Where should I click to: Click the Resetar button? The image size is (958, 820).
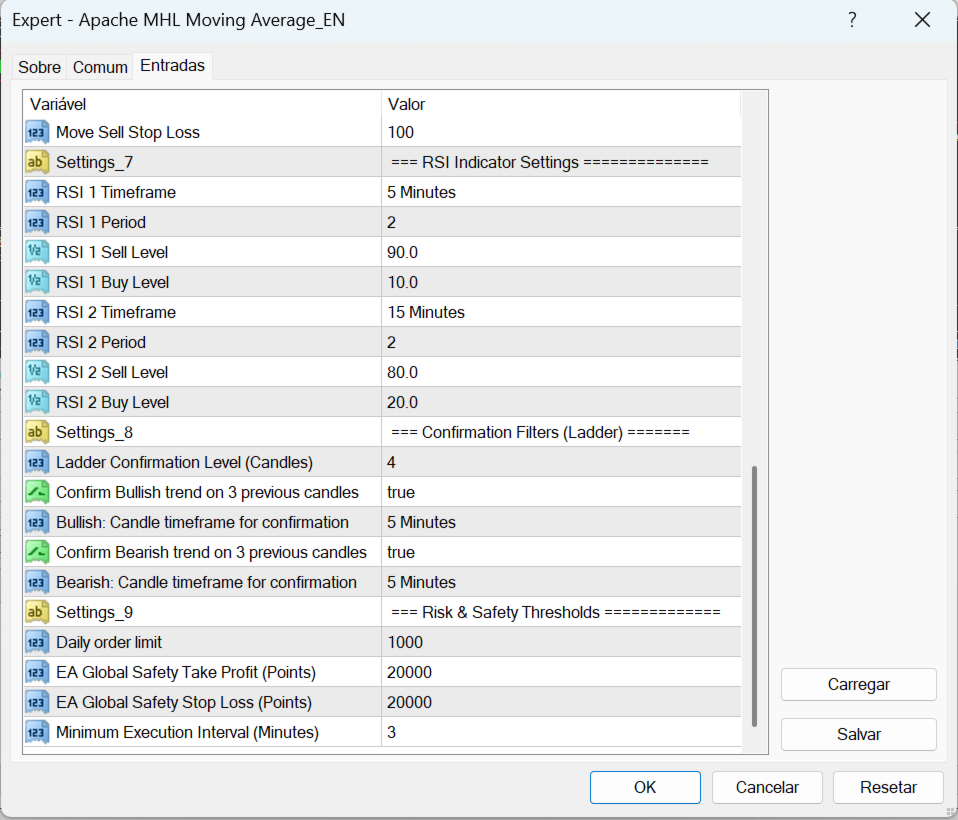(x=888, y=787)
